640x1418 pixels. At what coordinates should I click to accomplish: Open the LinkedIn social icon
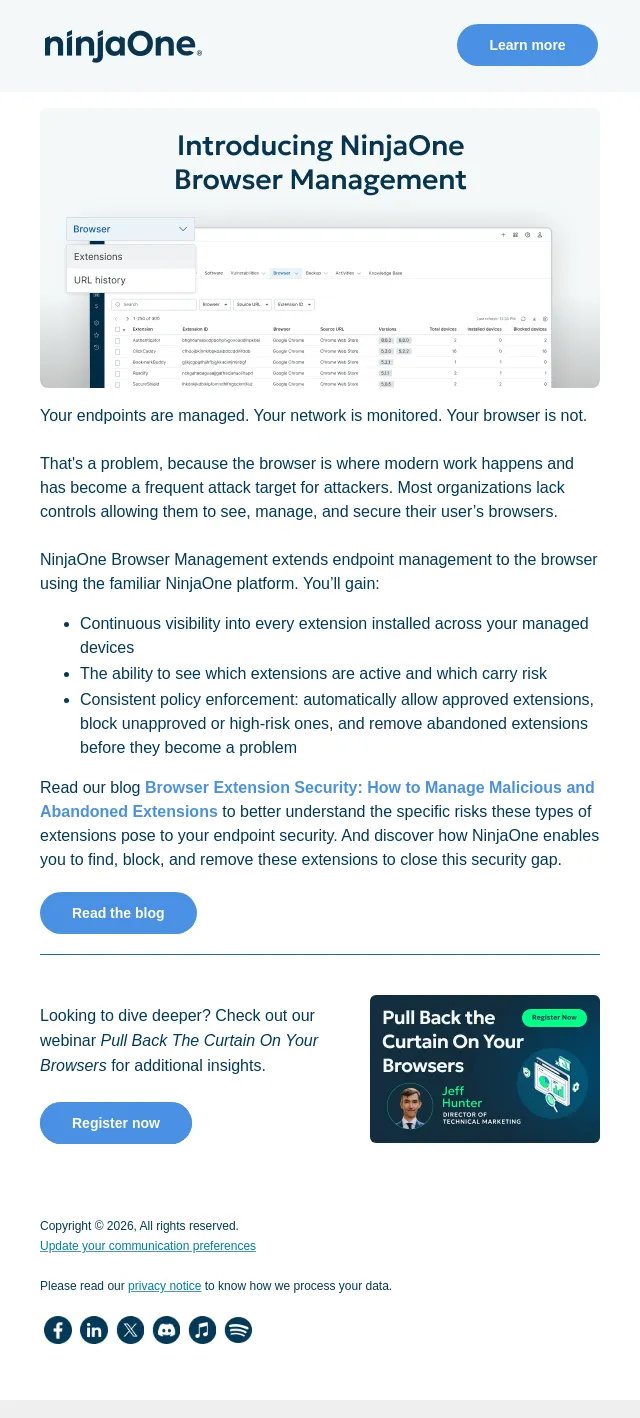[x=94, y=1330]
